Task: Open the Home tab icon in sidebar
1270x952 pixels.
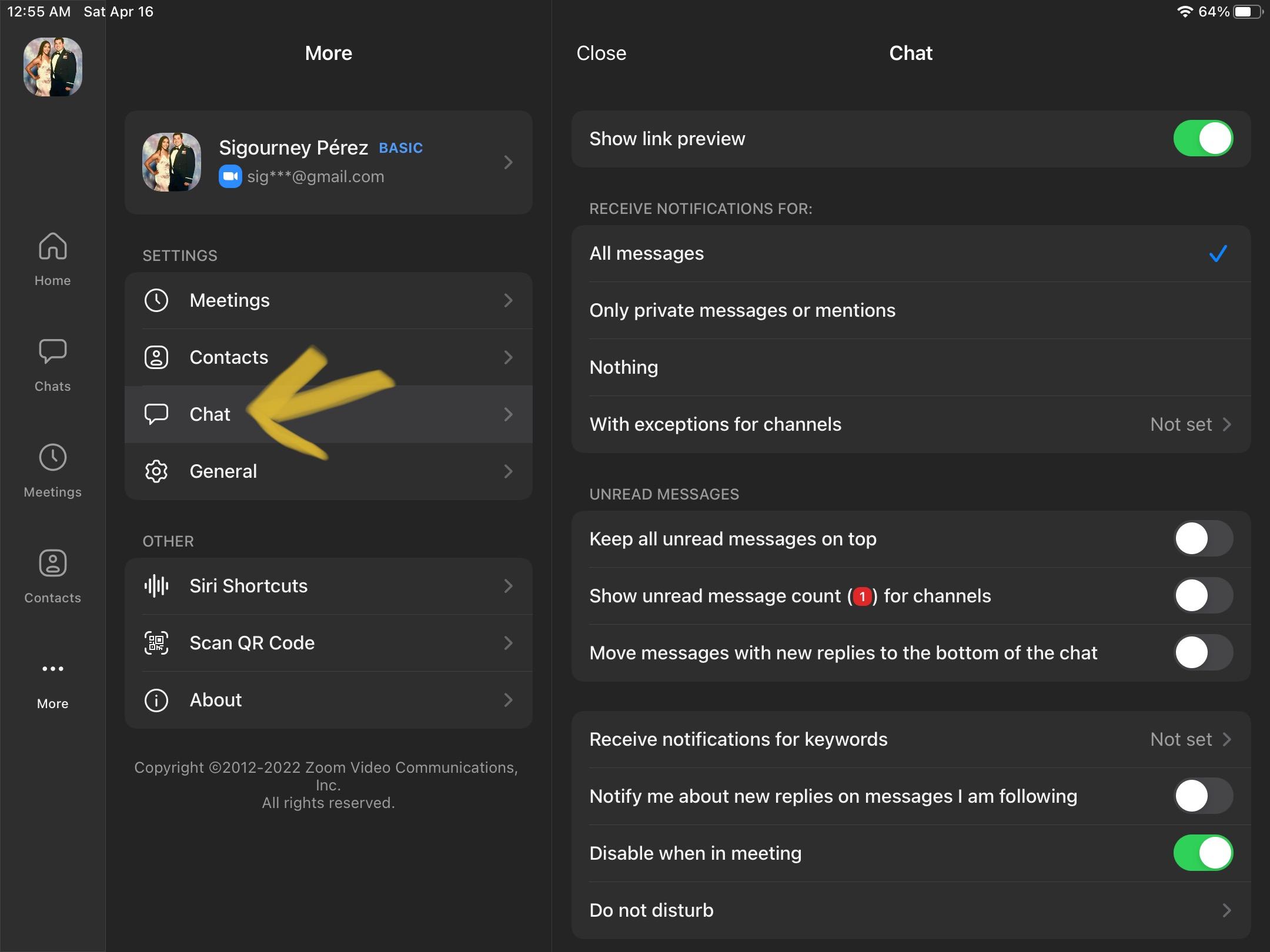Action: [x=52, y=247]
